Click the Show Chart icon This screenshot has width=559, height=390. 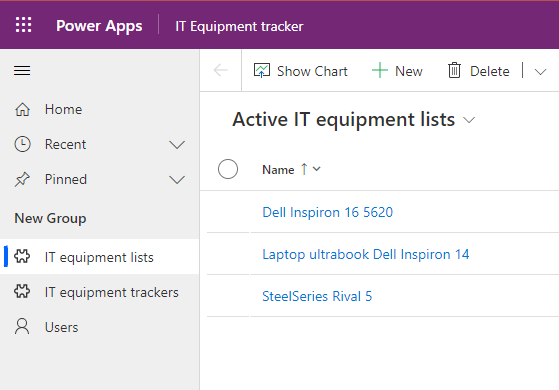tap(262, 71)
